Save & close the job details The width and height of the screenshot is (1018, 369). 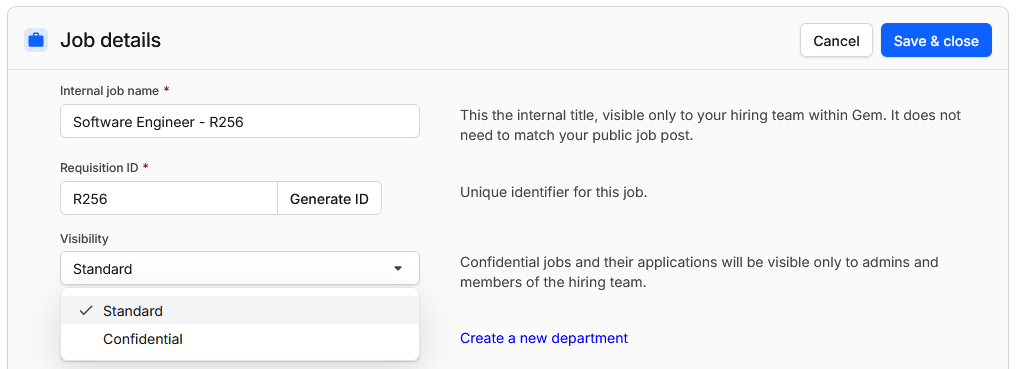[x=936, y=40]
